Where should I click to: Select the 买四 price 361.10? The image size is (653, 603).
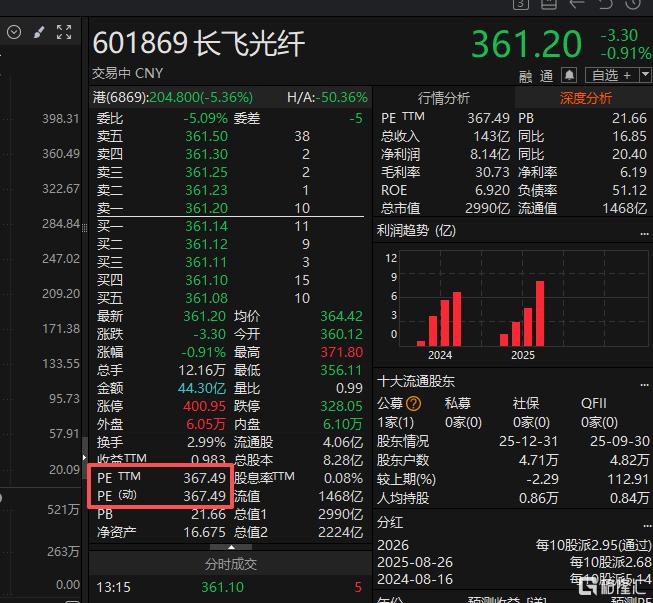(207, 280)
